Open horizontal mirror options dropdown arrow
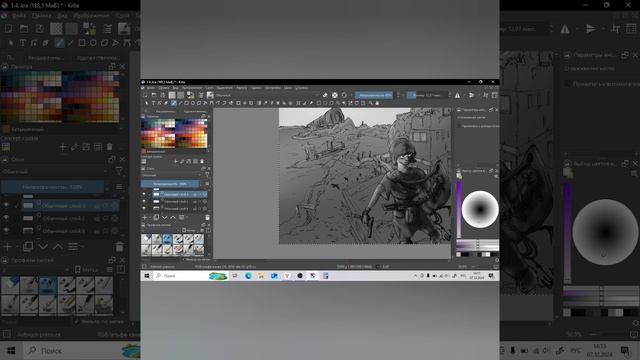Image resolution: width=640 pixels, height=360 pixels. (x=464, y=95)
